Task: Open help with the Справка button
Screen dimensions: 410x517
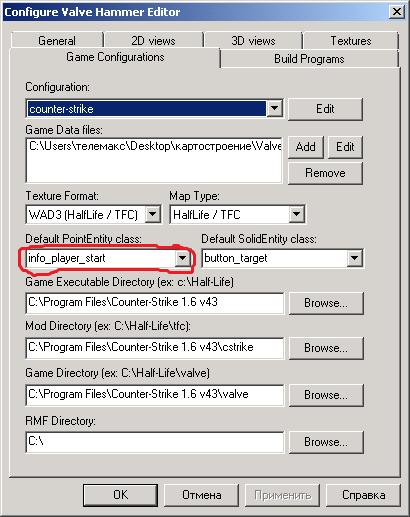Action: click(363, 495)
